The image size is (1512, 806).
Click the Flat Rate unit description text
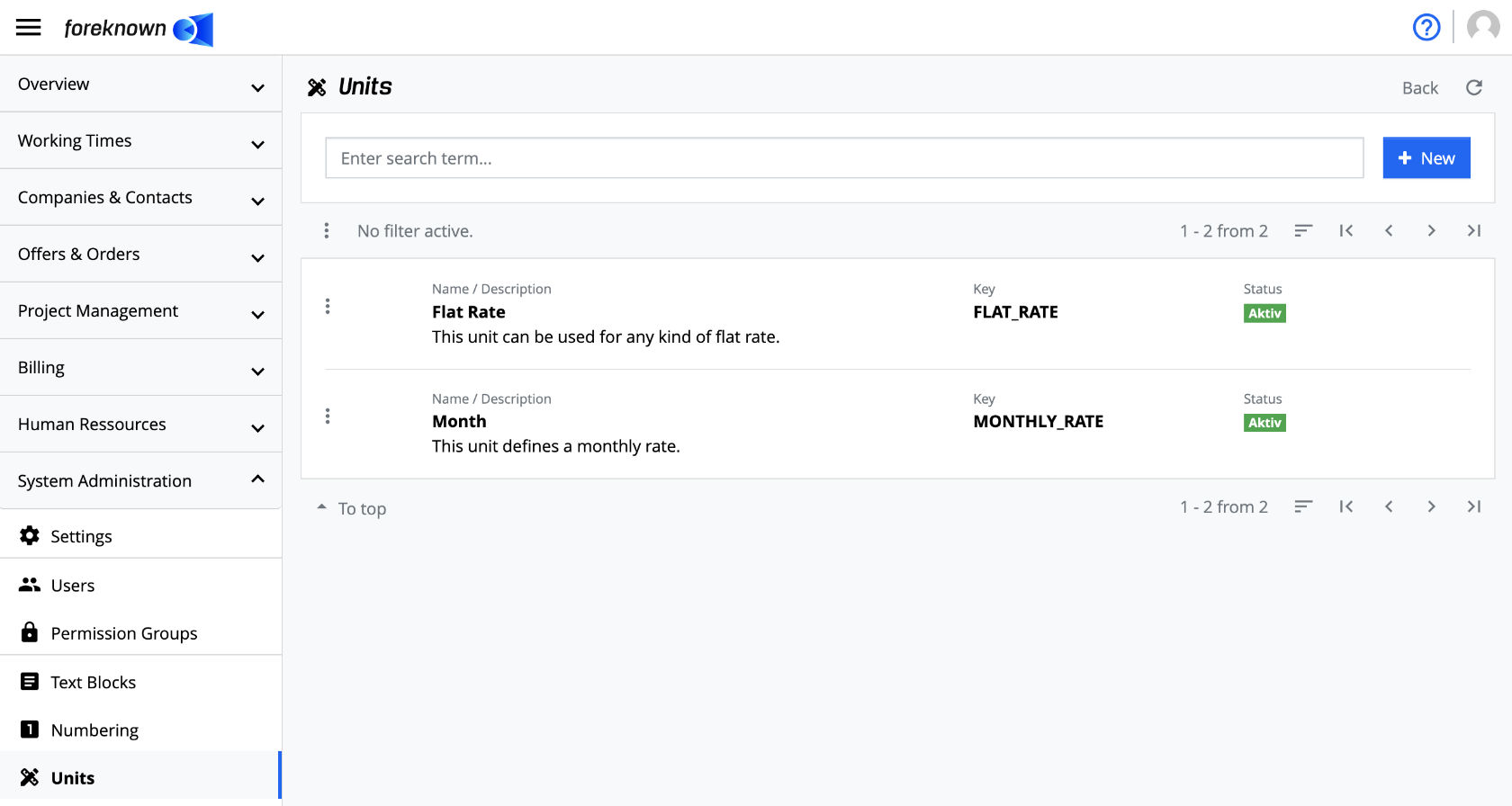click(606, 336)
